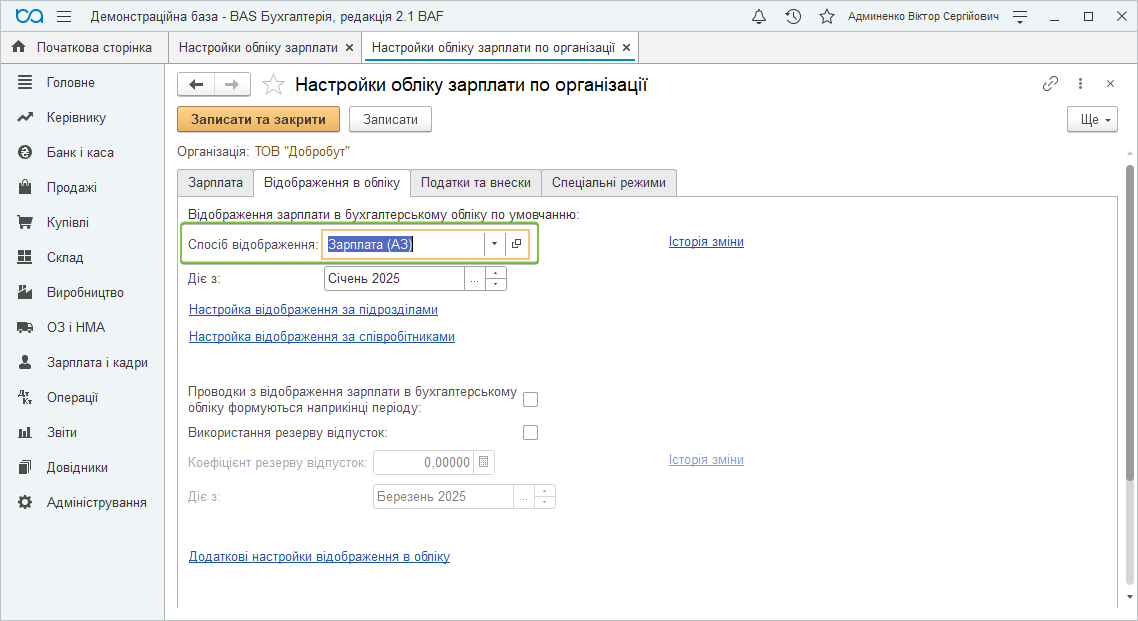Screen dimensions: 1138x621
Task: Open Настройка відображення за підрозділами link
Action: click(x=313, y=310)
